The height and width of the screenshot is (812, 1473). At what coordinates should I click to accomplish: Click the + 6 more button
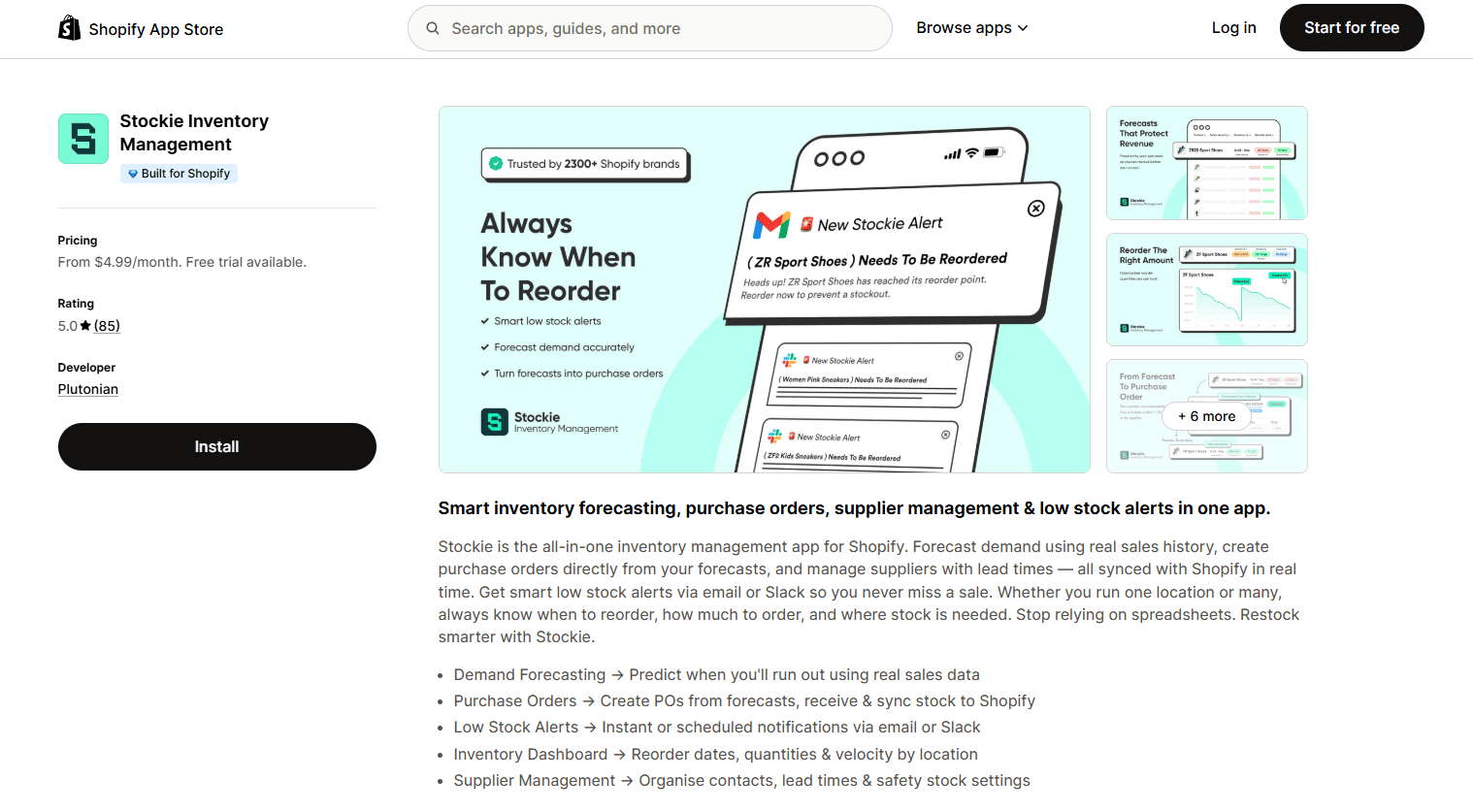[1207, 416]
